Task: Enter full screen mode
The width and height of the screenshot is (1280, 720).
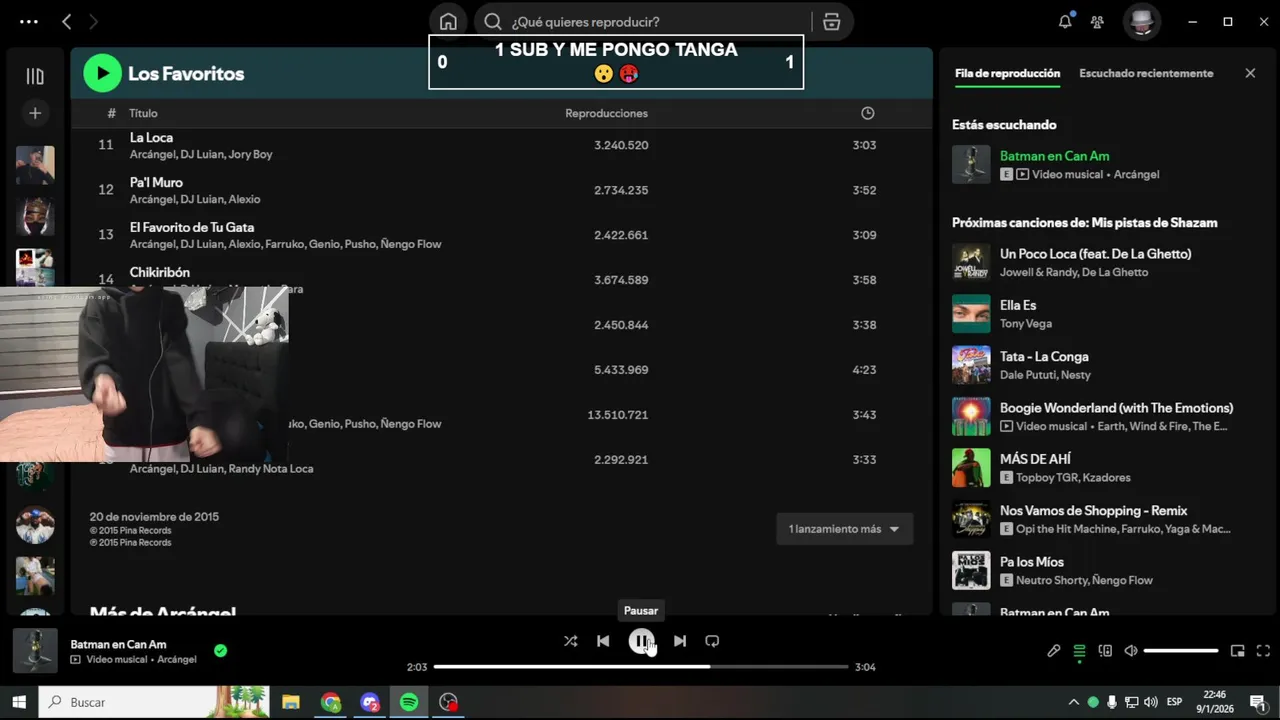Action: click(x=1263, y=651)
